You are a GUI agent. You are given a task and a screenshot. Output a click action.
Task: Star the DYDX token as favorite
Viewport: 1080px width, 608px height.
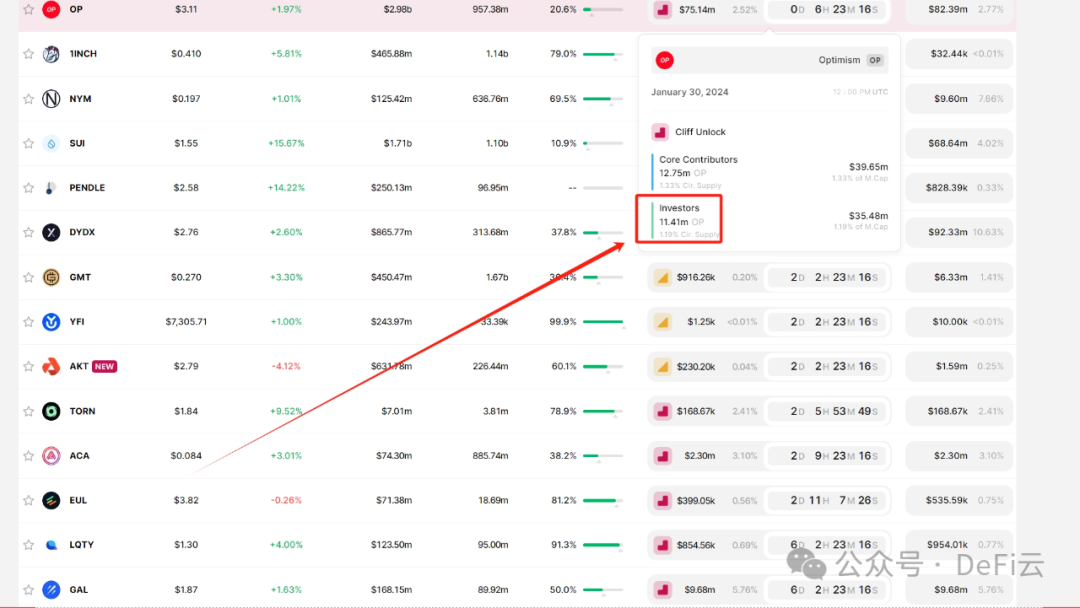(x=28, y=232)
